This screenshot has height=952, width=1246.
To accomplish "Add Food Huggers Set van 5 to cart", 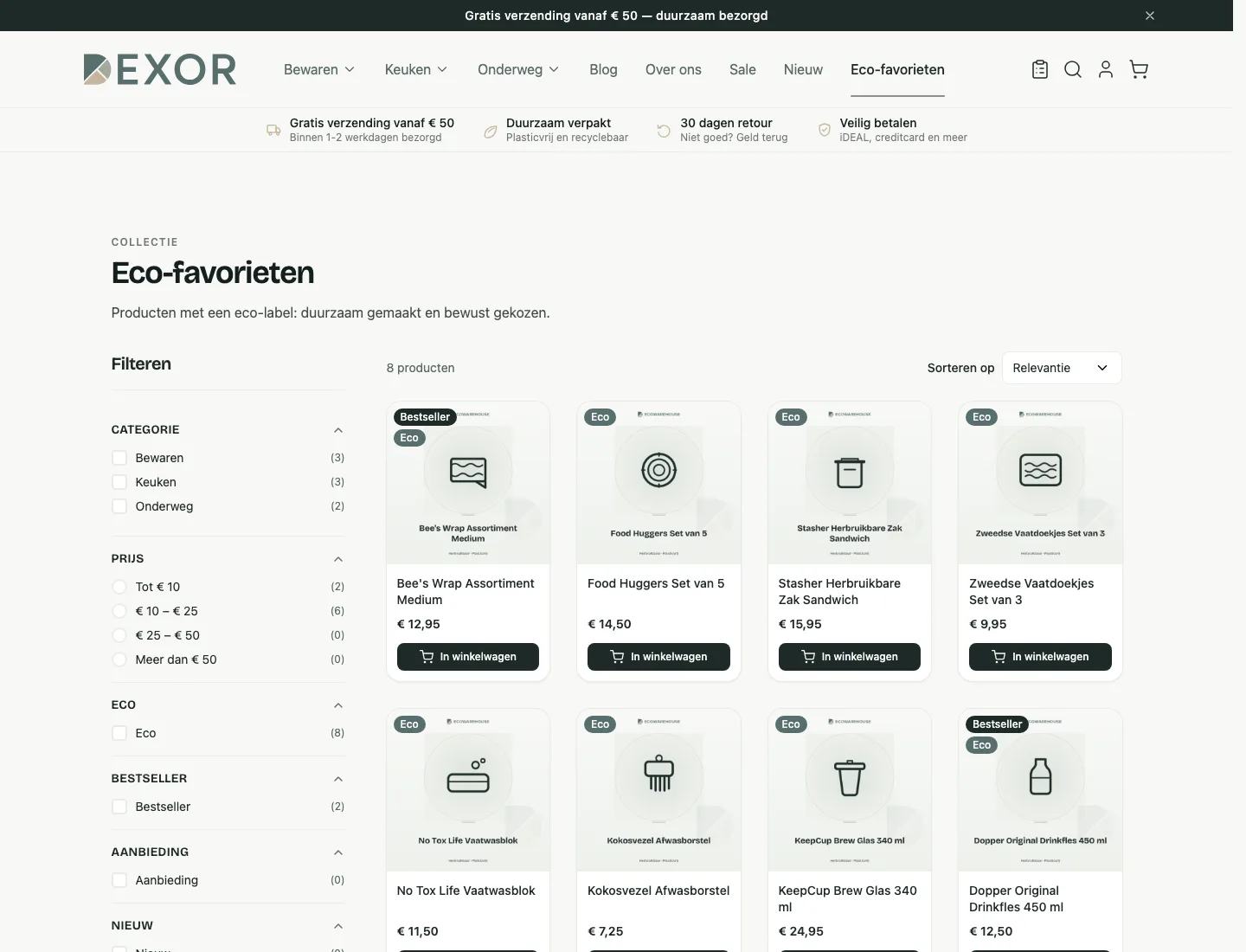I will (x=658, y=657).
